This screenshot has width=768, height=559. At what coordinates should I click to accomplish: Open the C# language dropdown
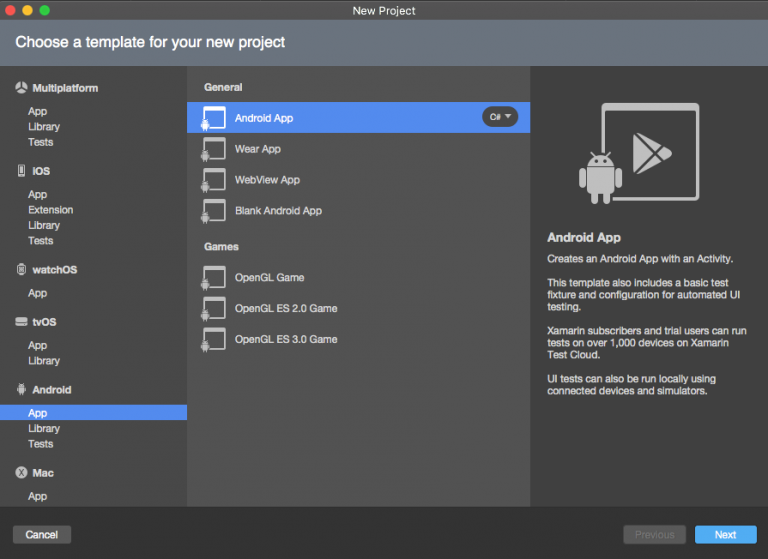click(x=500, y=117)
